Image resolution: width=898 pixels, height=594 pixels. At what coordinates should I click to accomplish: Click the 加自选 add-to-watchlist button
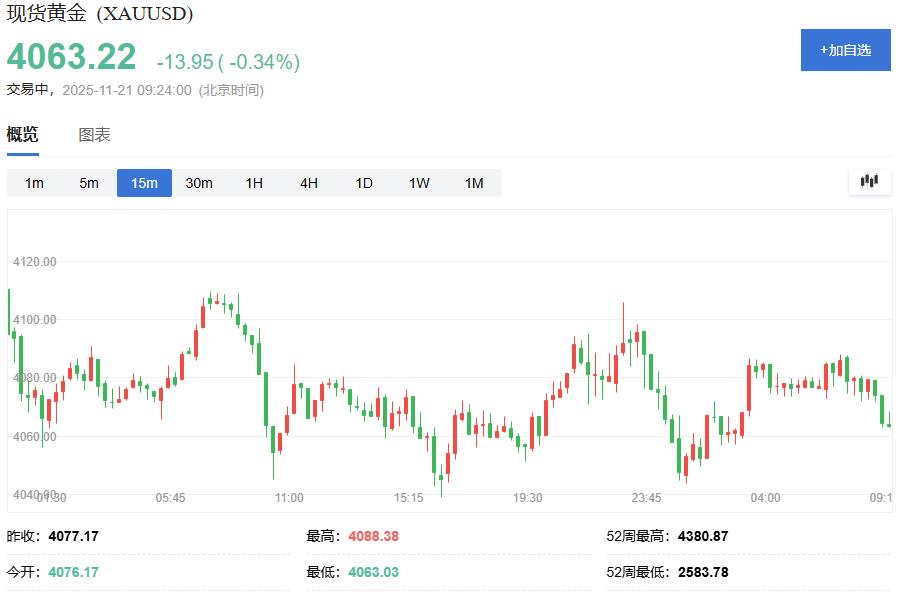845,50
